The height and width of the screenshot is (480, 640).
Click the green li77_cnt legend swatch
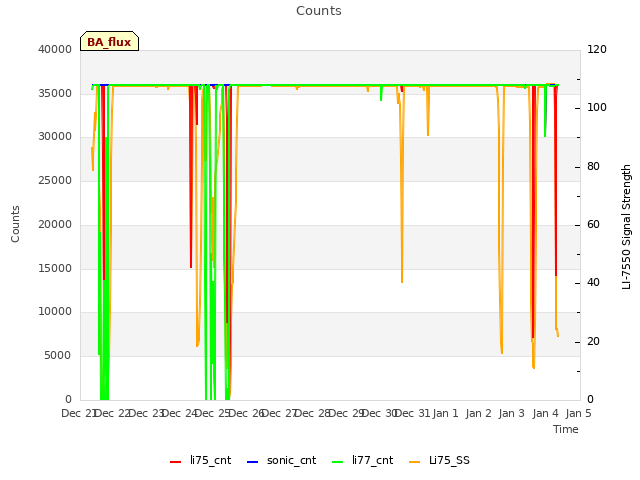point(338,462)
